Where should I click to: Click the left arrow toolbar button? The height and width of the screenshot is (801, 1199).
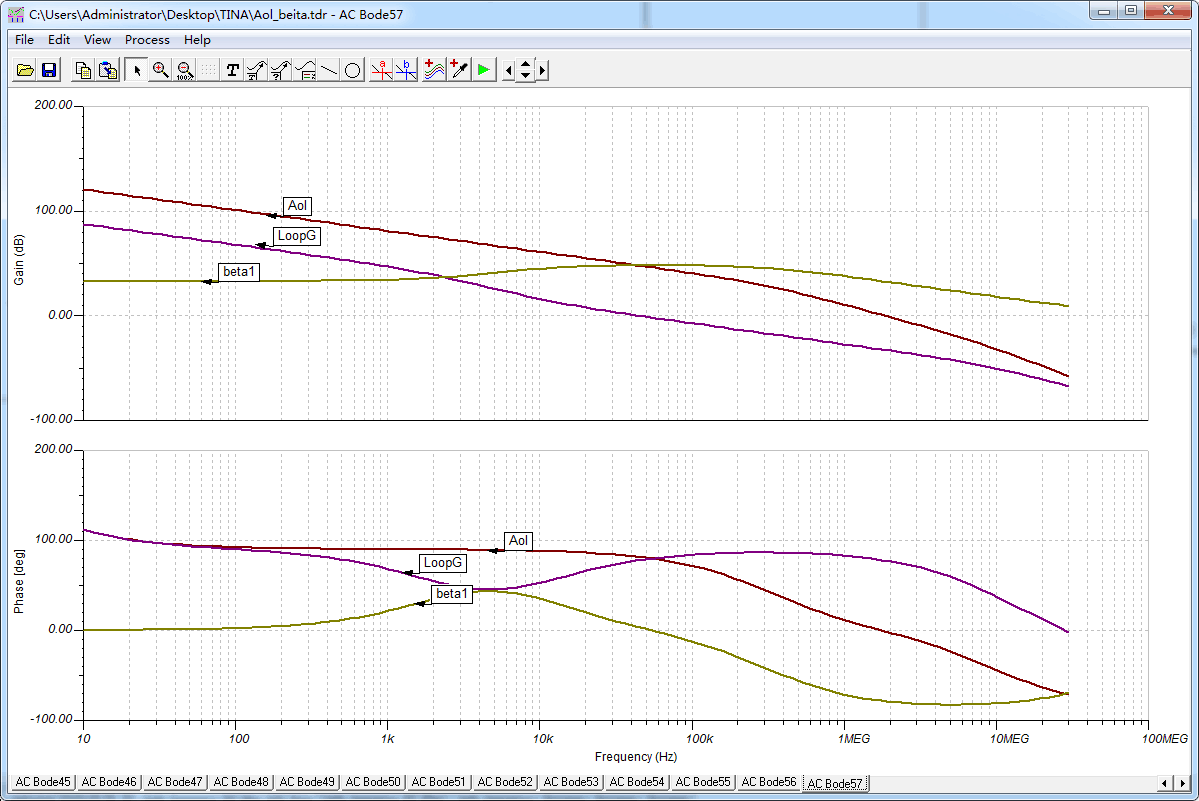click(x=509, y=70)
